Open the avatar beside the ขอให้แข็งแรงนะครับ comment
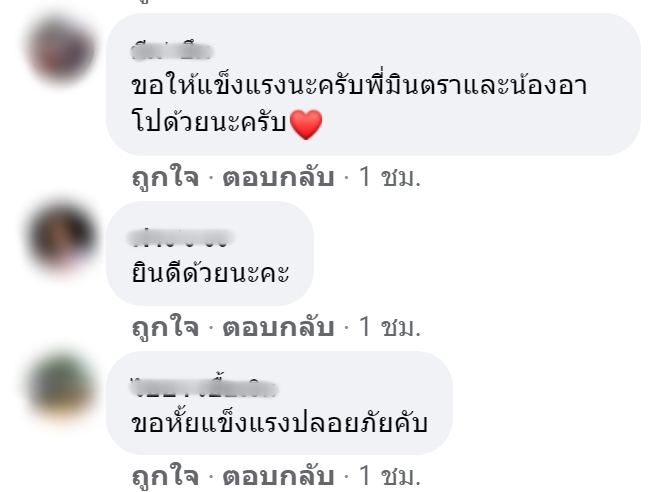Image resolution: width=666 pixels, height=492 pixels. (x=61, y=50)
